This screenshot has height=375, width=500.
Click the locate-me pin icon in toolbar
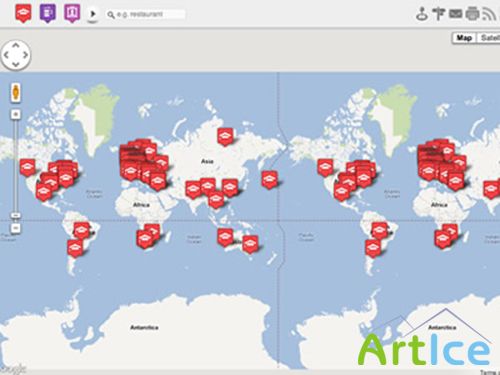(422, 14)
